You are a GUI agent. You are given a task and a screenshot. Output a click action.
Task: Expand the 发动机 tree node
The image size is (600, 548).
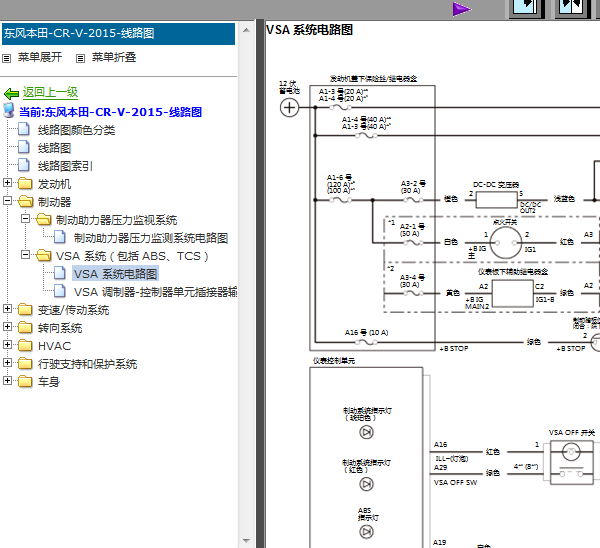[x=7, y=183]
